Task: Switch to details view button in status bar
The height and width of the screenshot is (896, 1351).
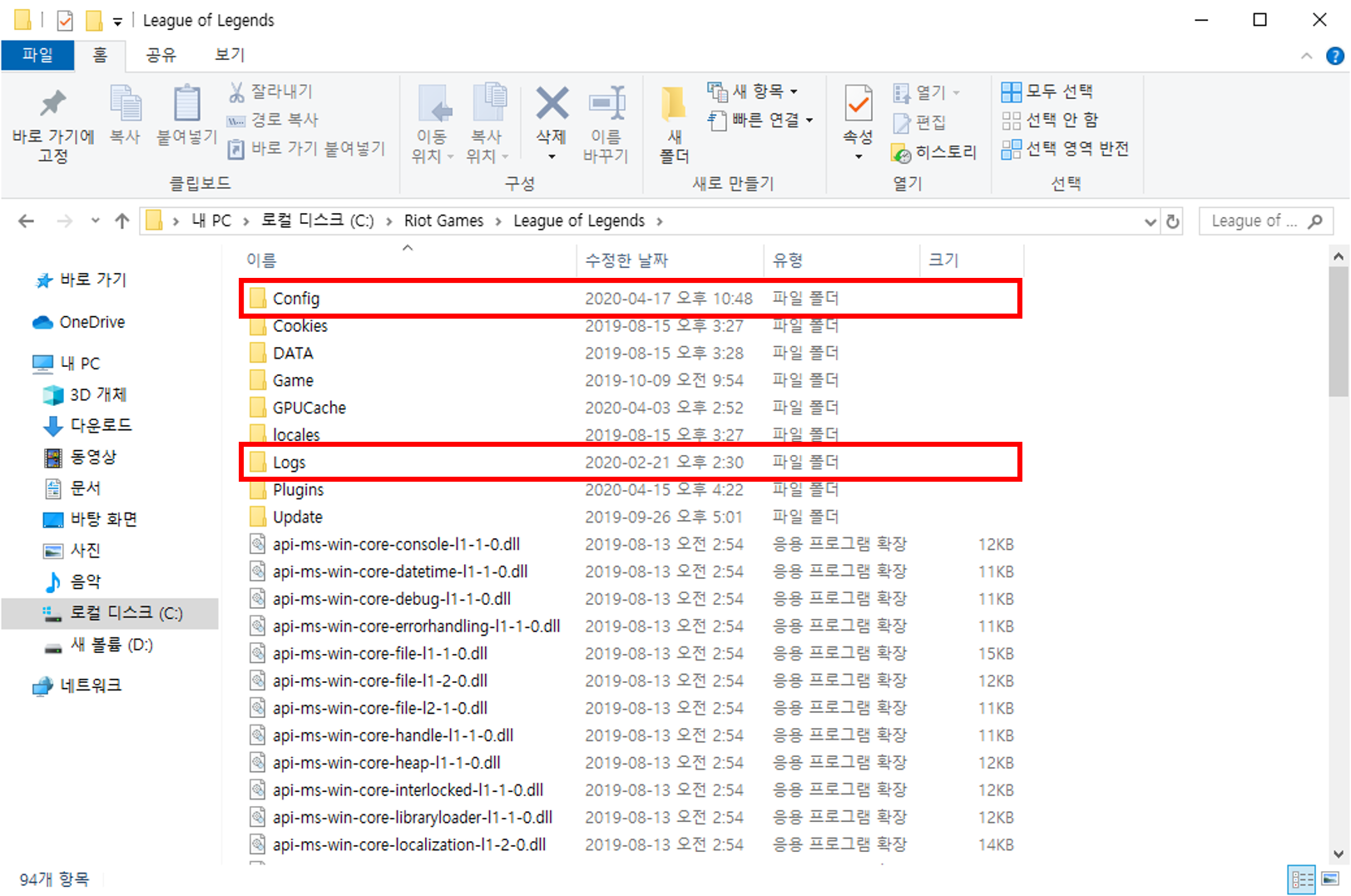Action: click(1302, 879)
